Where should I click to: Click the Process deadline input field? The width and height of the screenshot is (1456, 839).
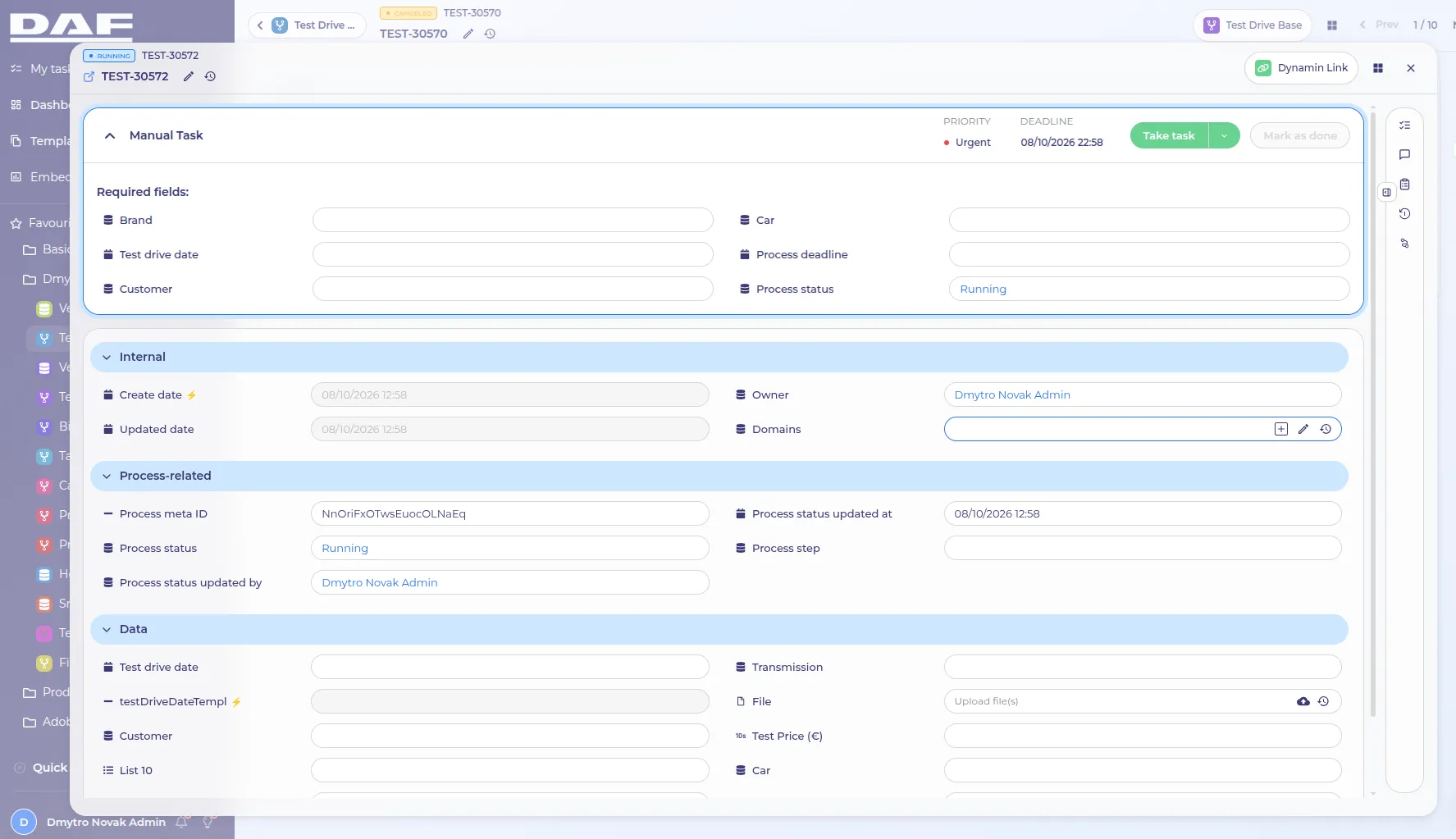click(1149, 254)
